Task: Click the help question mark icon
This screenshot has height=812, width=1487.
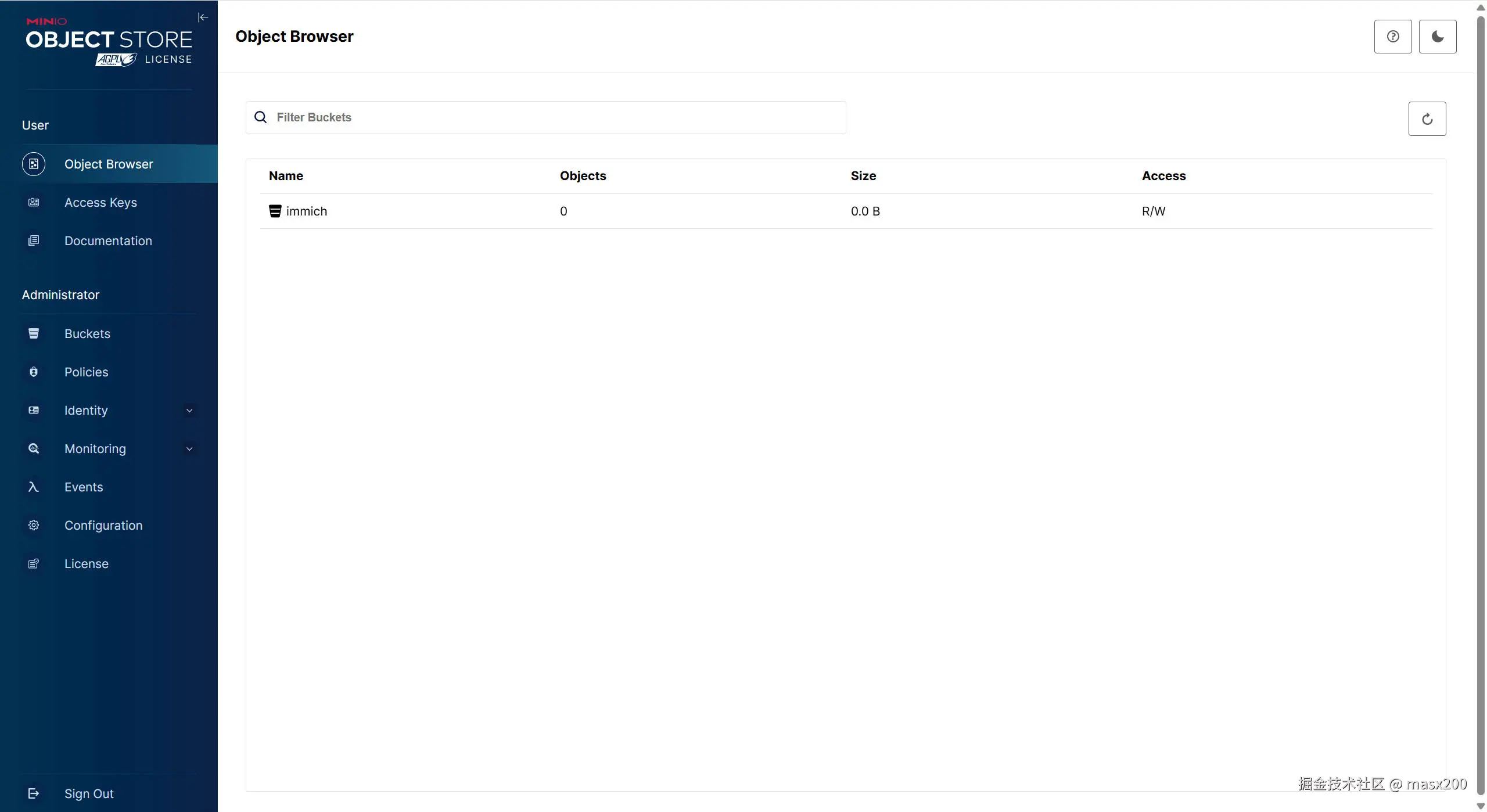Action: [1392, 37]
